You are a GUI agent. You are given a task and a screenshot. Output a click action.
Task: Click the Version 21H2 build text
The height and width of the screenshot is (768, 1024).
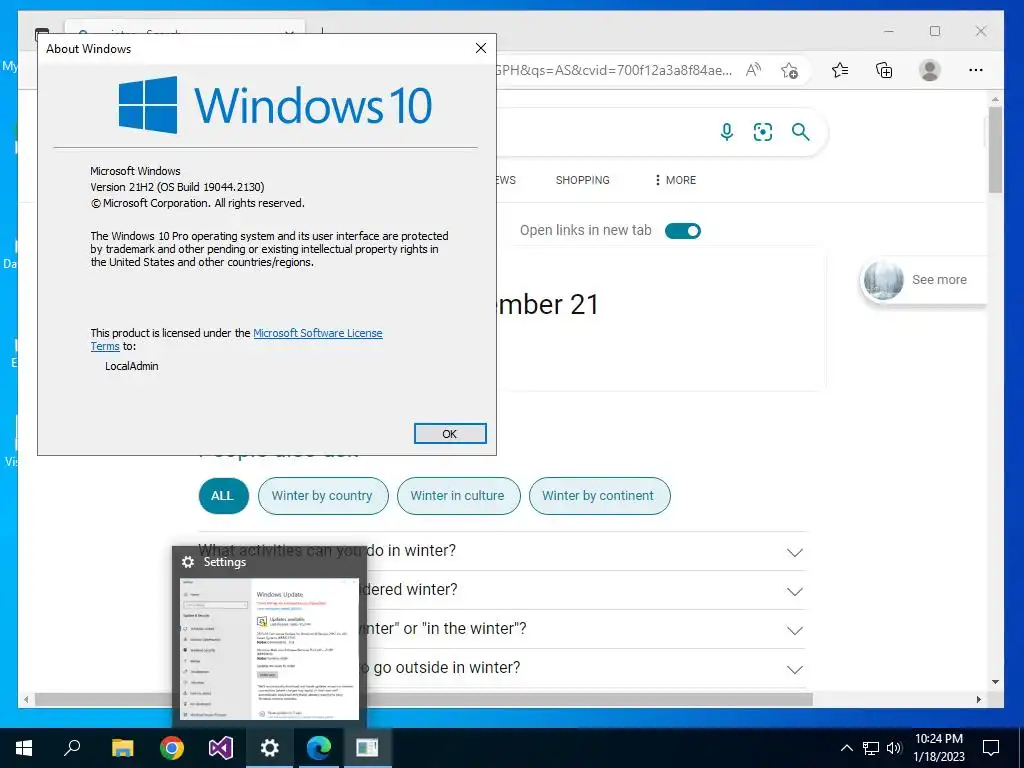pos(178,187)
